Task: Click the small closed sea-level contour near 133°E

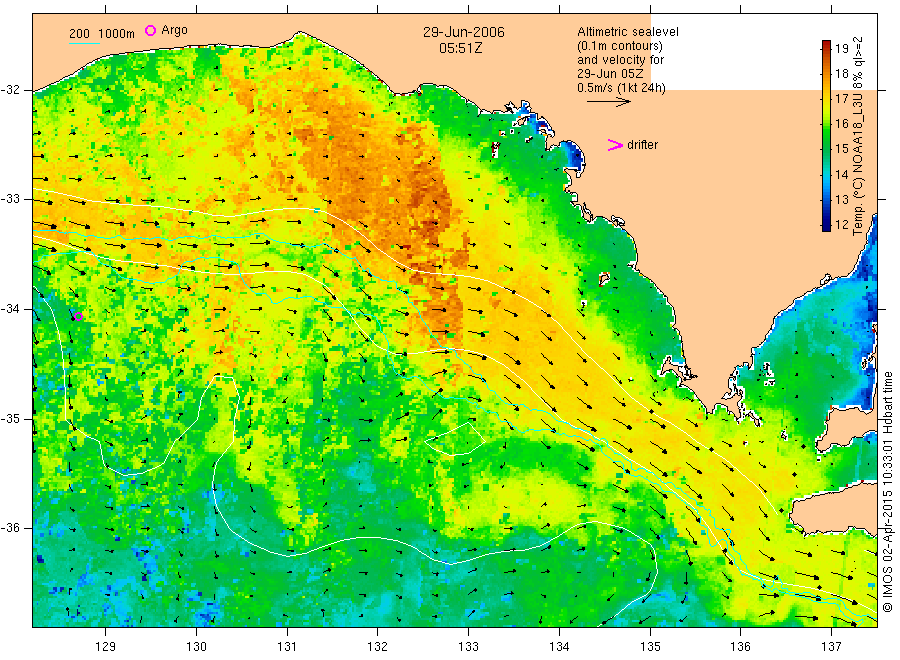Action: (455, 439)
